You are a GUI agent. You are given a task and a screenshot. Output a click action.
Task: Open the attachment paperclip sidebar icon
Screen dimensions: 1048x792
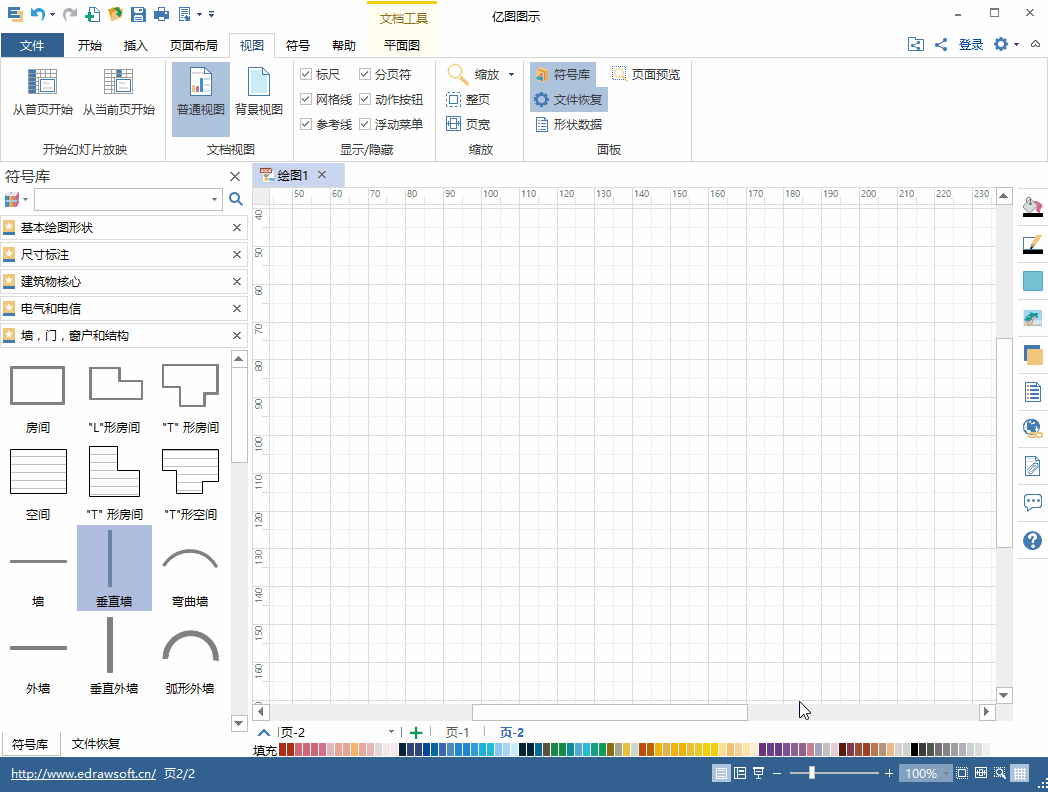(1033, 466)
